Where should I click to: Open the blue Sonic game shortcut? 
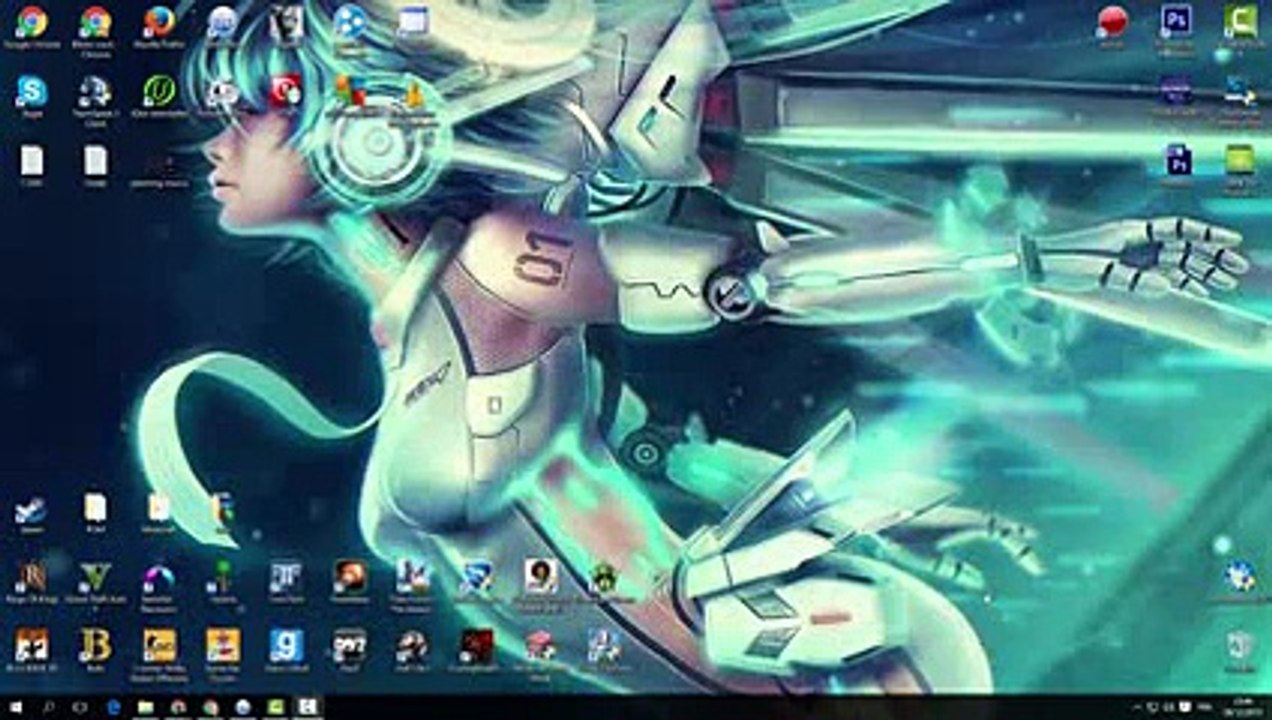(x=1240, y=576)
